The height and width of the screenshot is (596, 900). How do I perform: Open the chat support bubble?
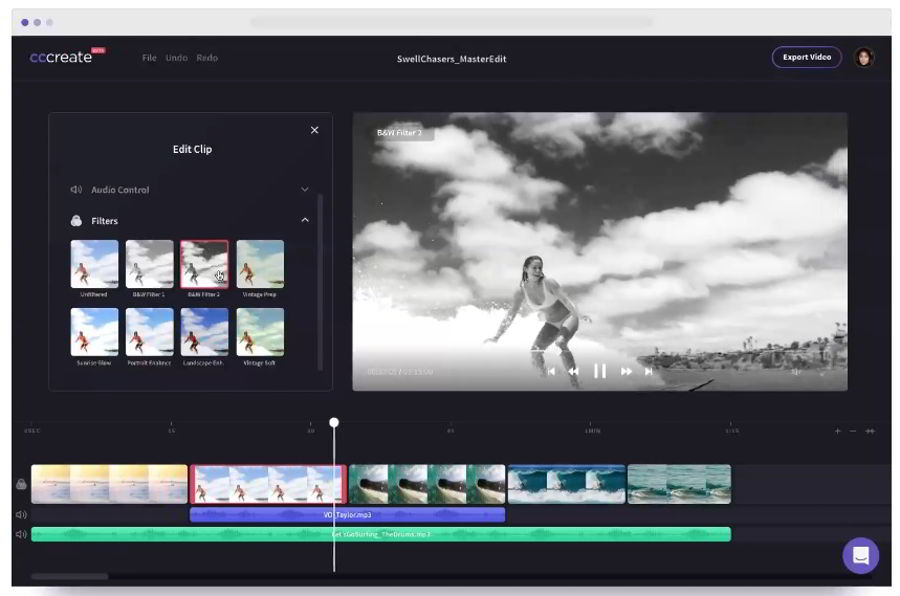[x=860, y=555]
